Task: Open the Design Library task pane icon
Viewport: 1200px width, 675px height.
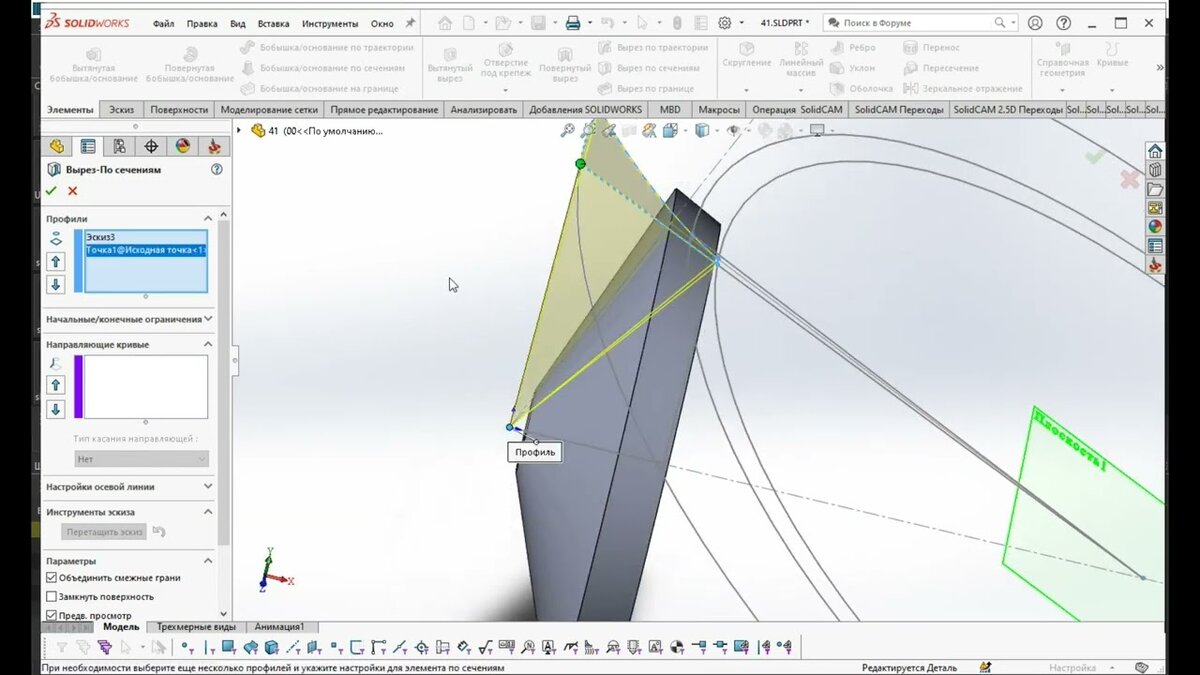Action: pos(1155,170)
